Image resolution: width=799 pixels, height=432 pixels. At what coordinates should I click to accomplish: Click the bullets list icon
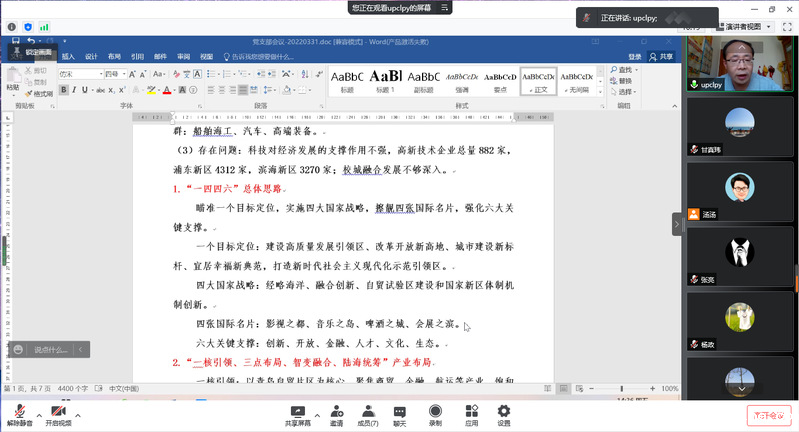(211, 74)
